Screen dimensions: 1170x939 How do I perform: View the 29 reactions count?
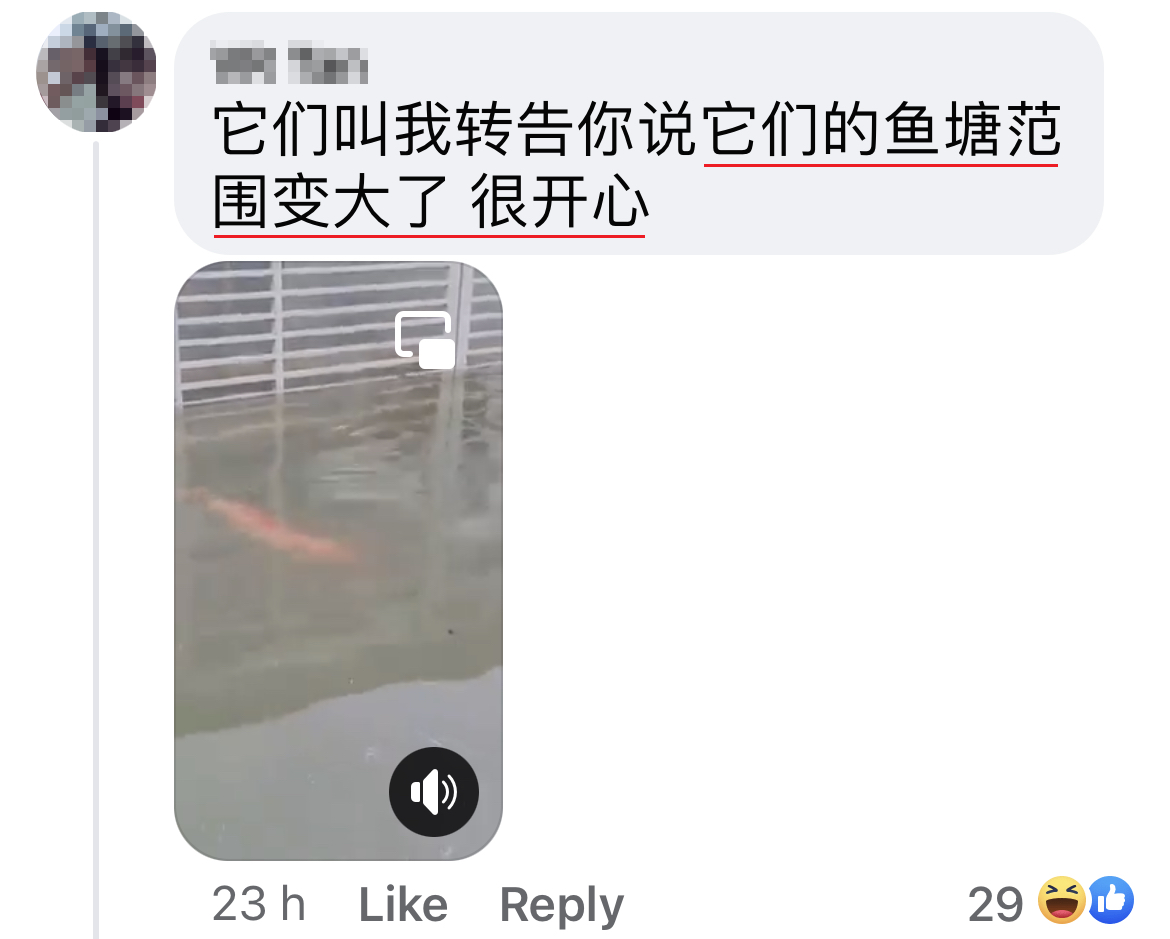pyautogui.click(x=995, y=905)
